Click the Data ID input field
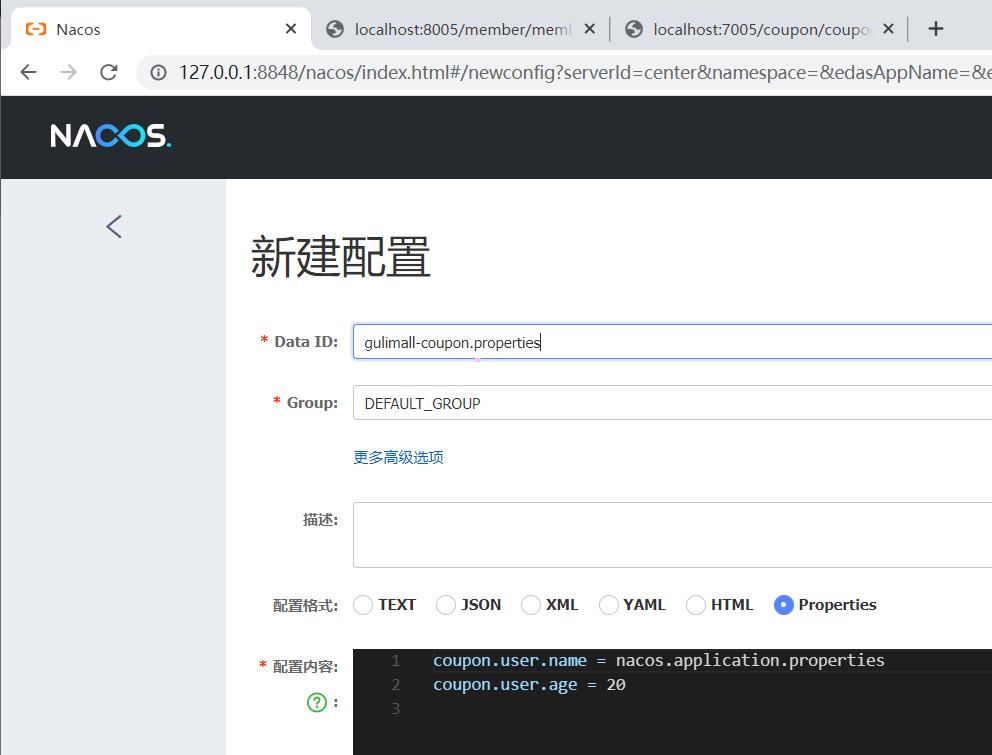Screen dimensions: 992x755 [x=672, y=342]
